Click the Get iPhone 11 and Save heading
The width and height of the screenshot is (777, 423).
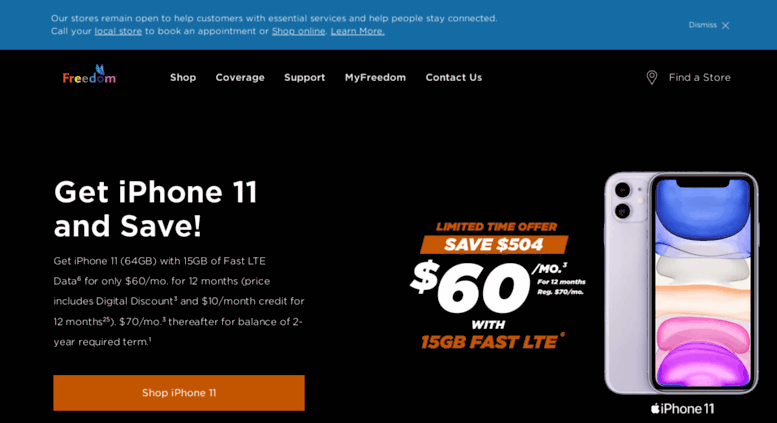[156, 209]
